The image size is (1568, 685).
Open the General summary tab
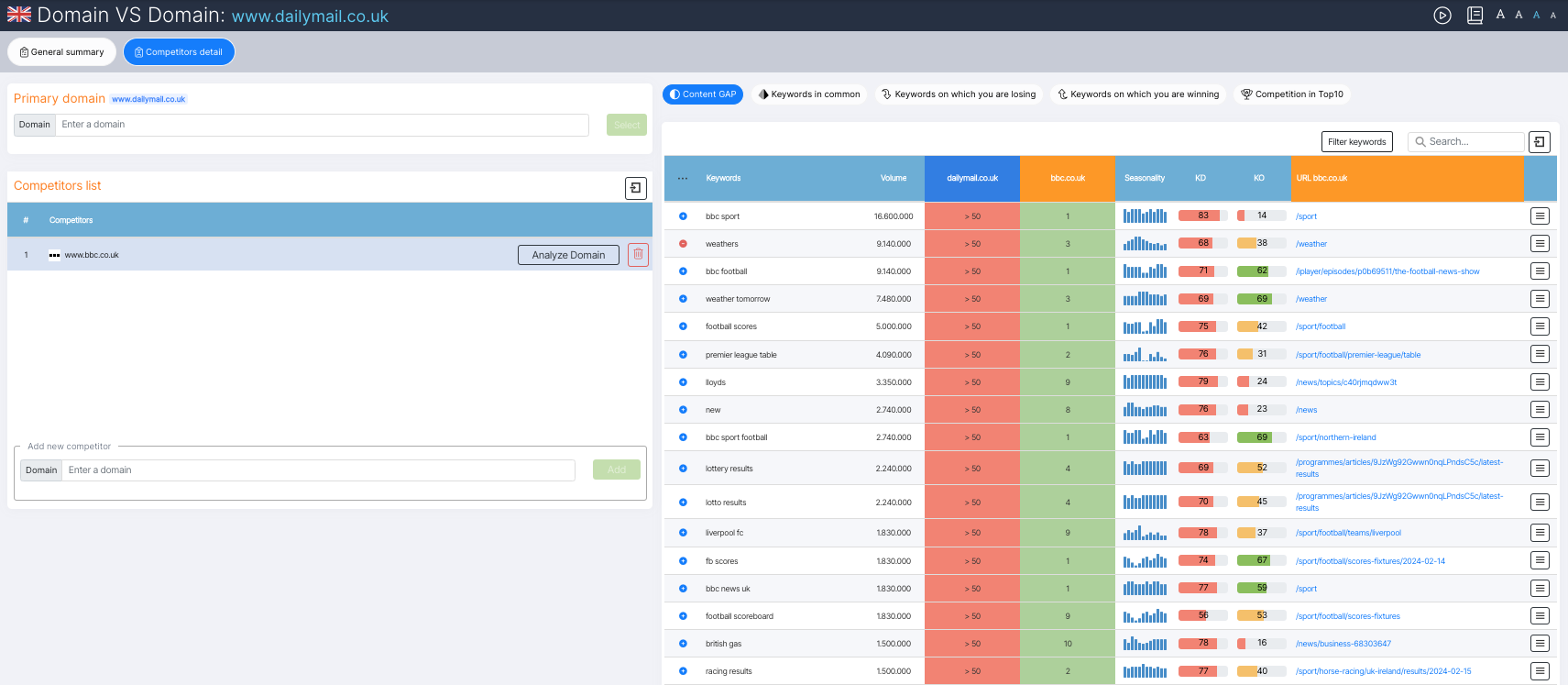[62, 52]
